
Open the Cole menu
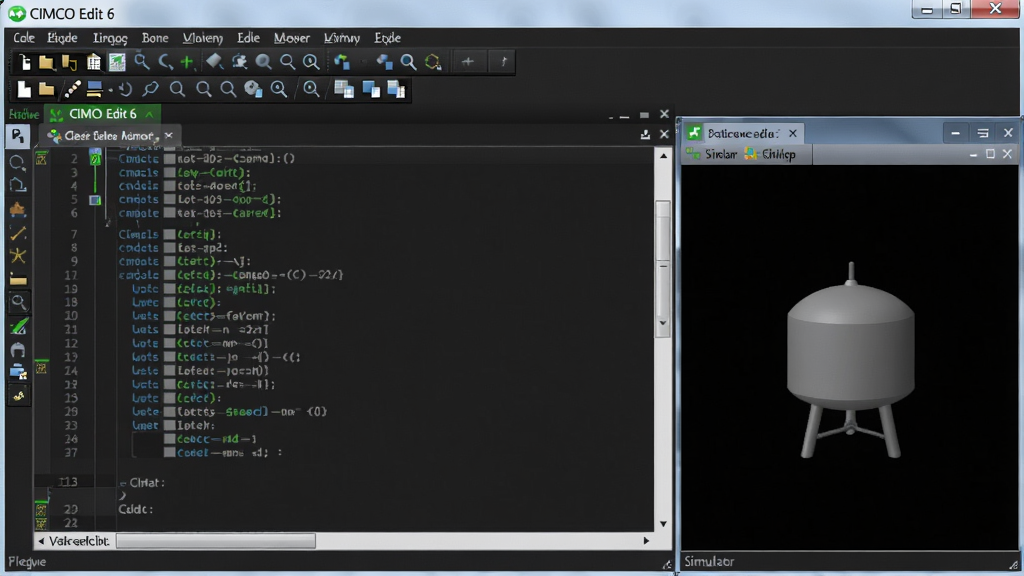click(24, 38)
